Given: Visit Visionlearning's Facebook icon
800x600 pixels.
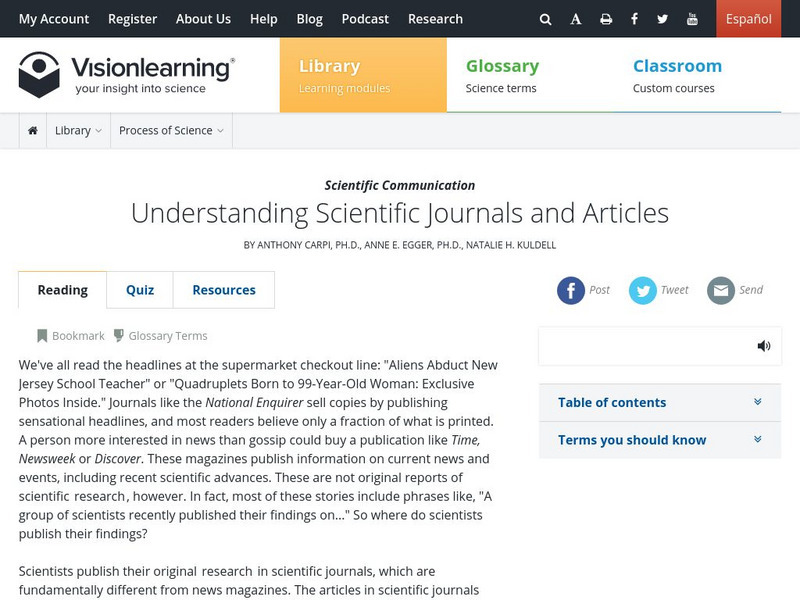Looking at the screenshot, I should coord(635,18).
